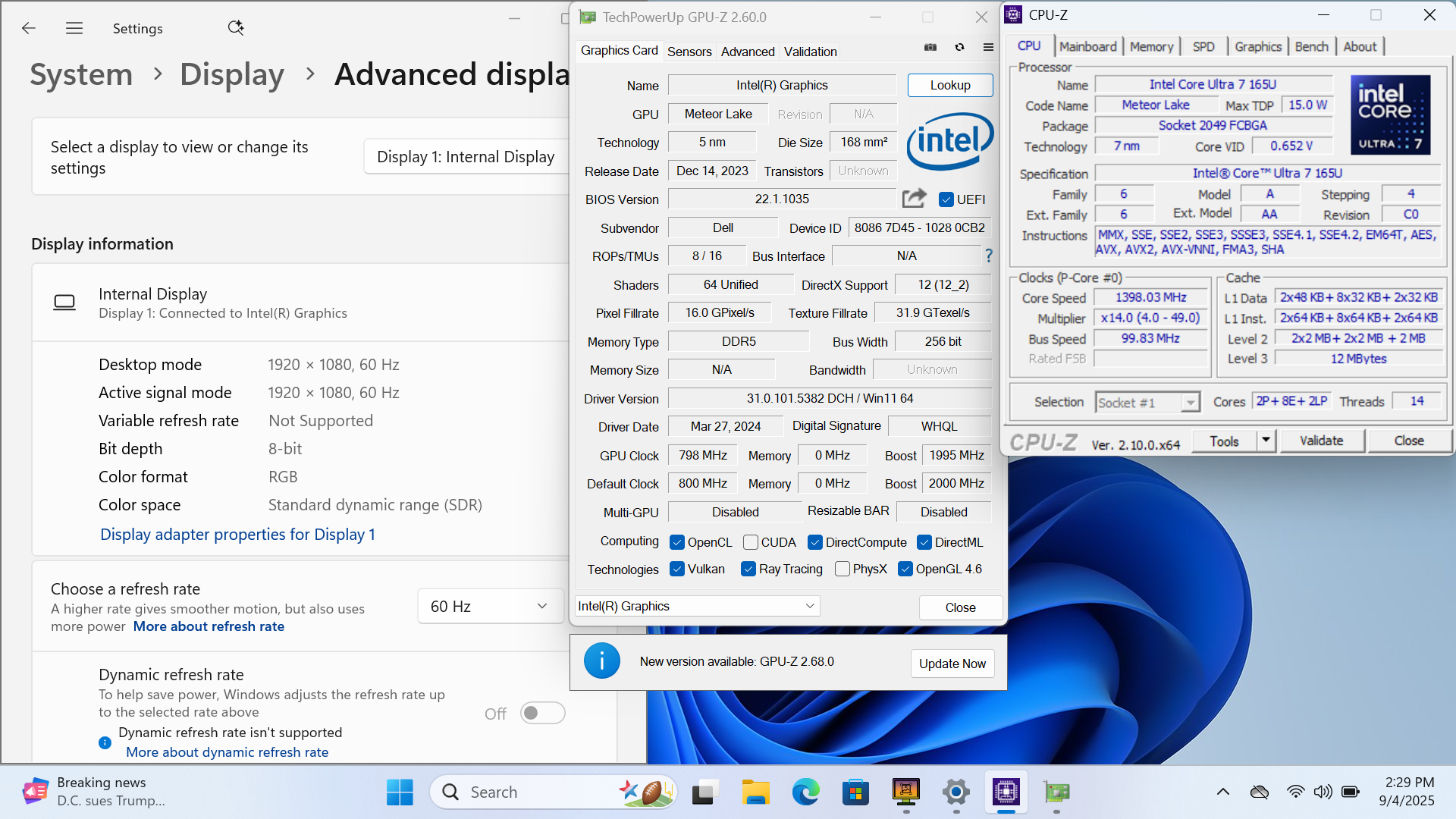The image size is (1456, 819).
Task: Open the Memory tab in CPU-Z
Action: point(1151,46)
